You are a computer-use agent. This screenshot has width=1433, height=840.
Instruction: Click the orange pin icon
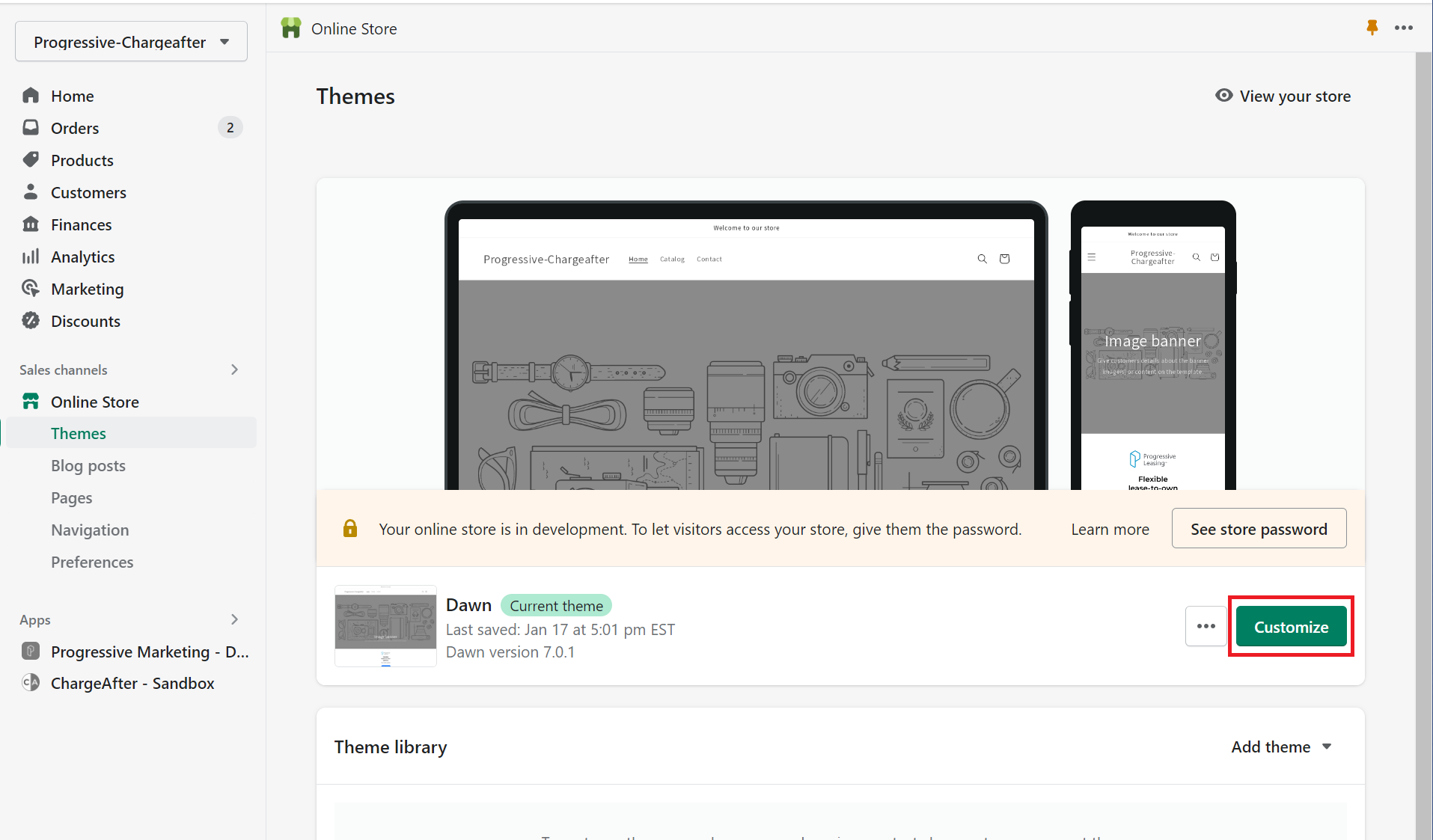tap(1372, 28)
